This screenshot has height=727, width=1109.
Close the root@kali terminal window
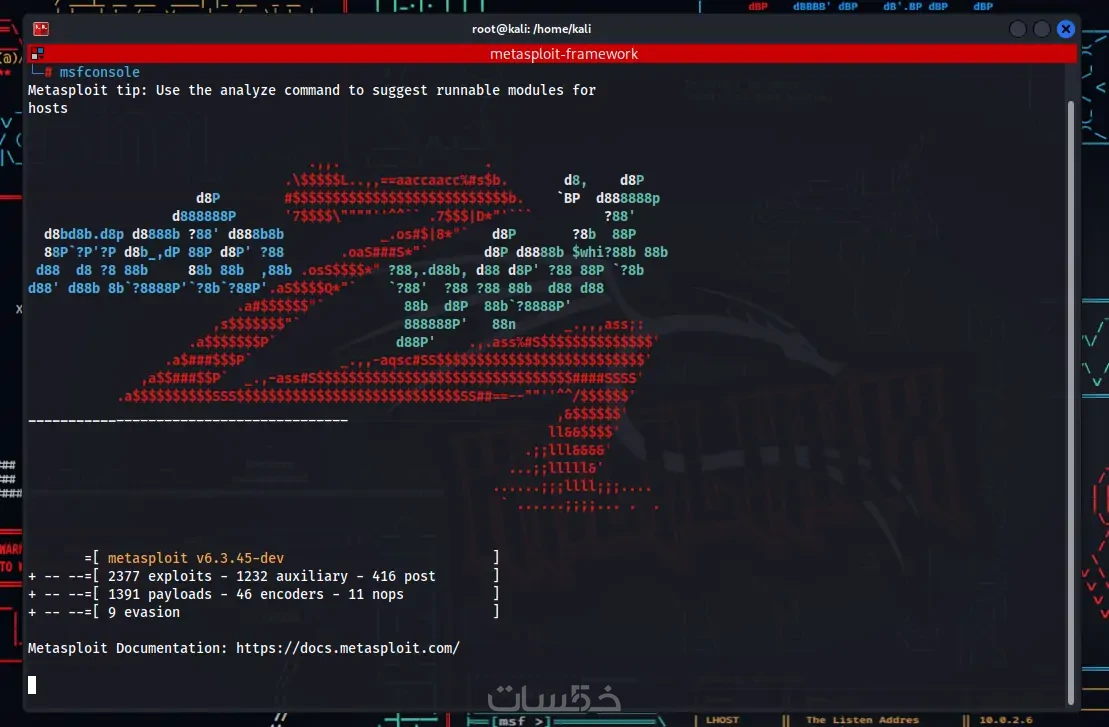1066,29
